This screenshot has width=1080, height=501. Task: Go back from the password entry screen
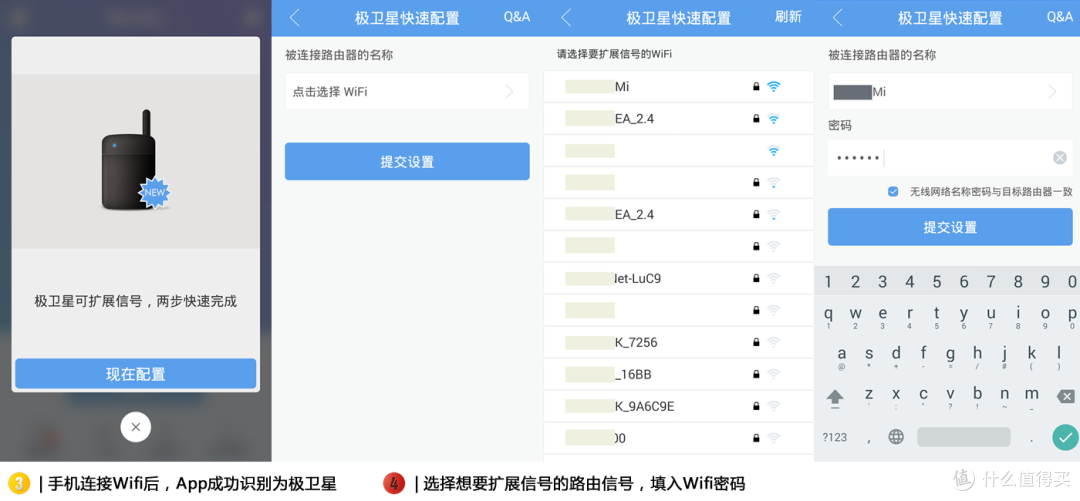[838, 18]
